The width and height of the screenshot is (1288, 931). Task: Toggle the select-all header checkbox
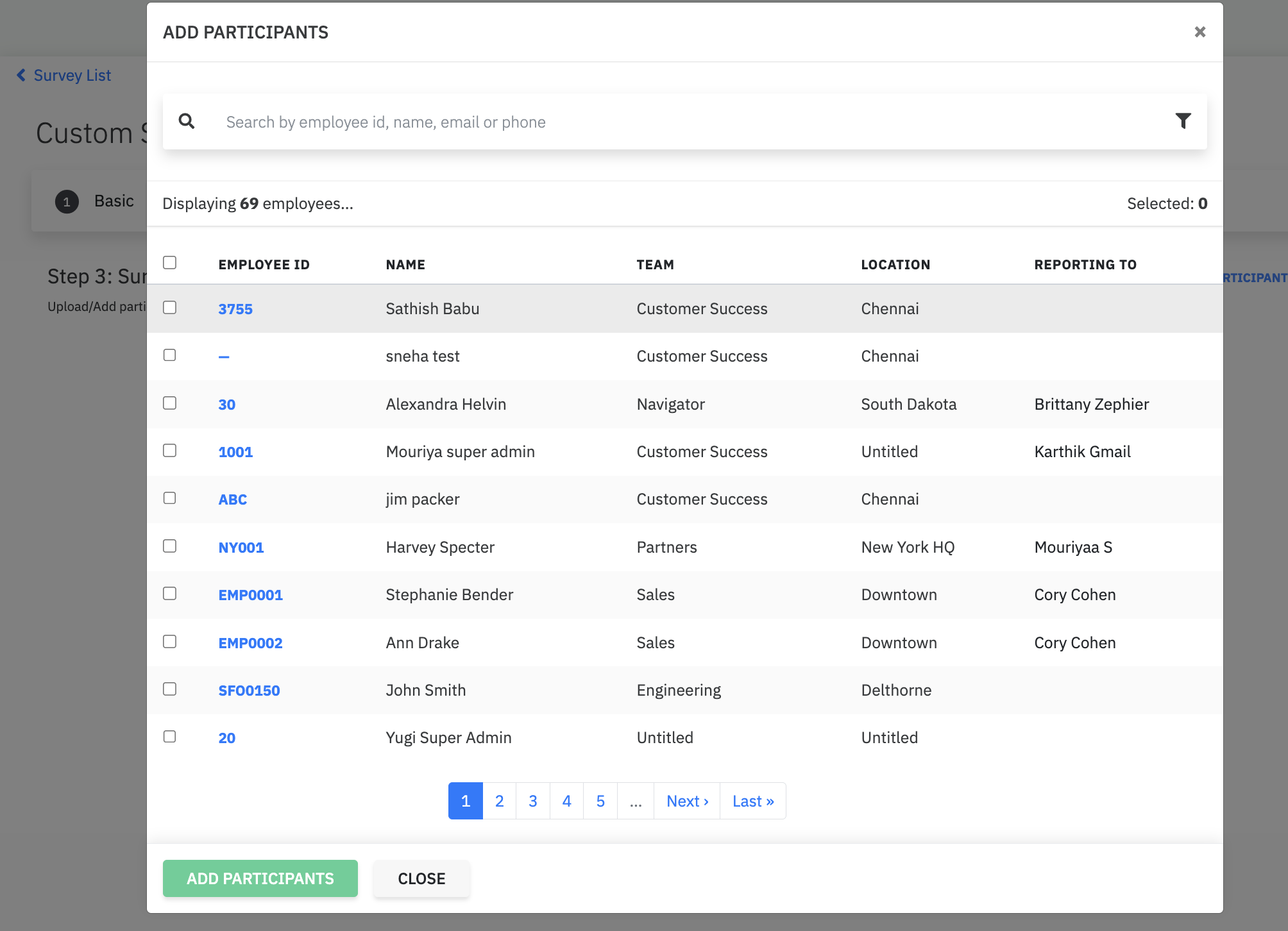tap(170, 263)
